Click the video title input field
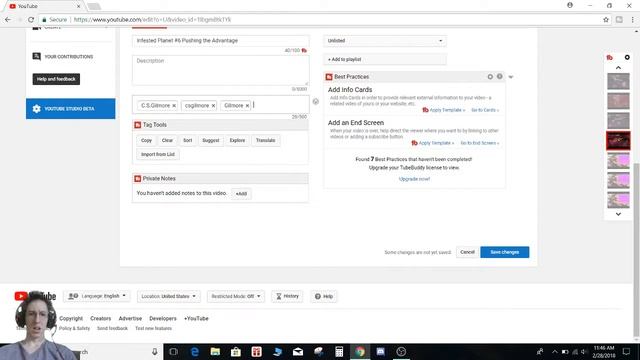This screenshot has height=360, width=640. click(220, 40)
